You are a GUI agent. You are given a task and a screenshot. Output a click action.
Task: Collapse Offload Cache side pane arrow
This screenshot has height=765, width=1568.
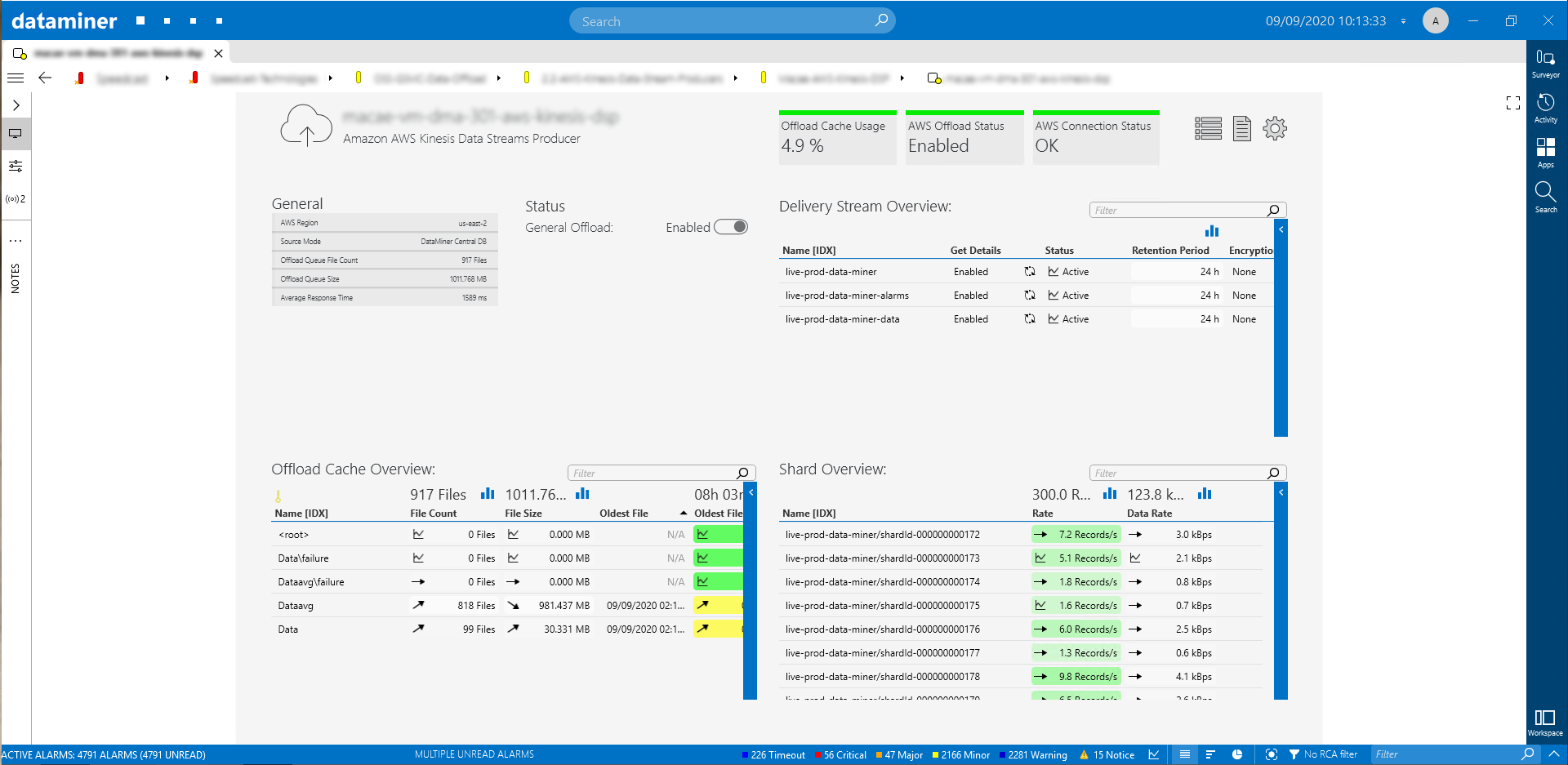tap(751, 492)
